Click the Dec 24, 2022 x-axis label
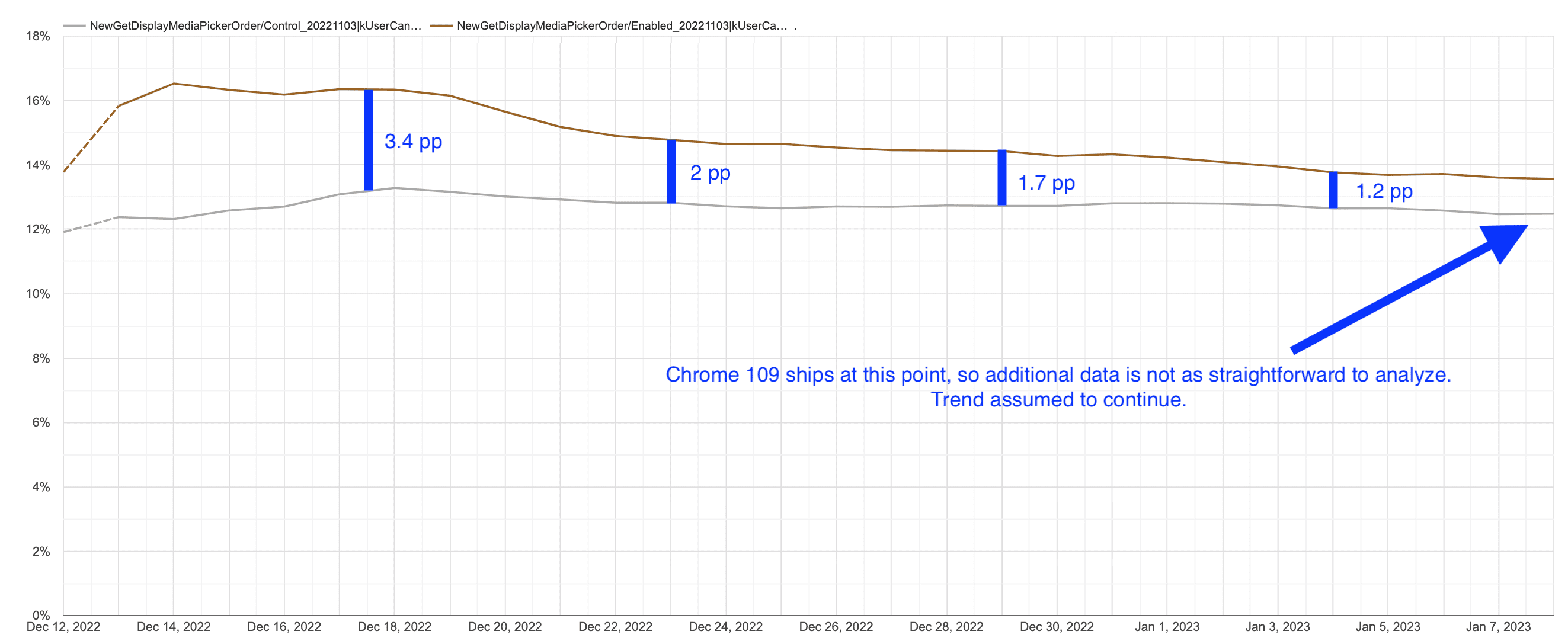This screenshot has height=641, width=1568. point(725,626)
